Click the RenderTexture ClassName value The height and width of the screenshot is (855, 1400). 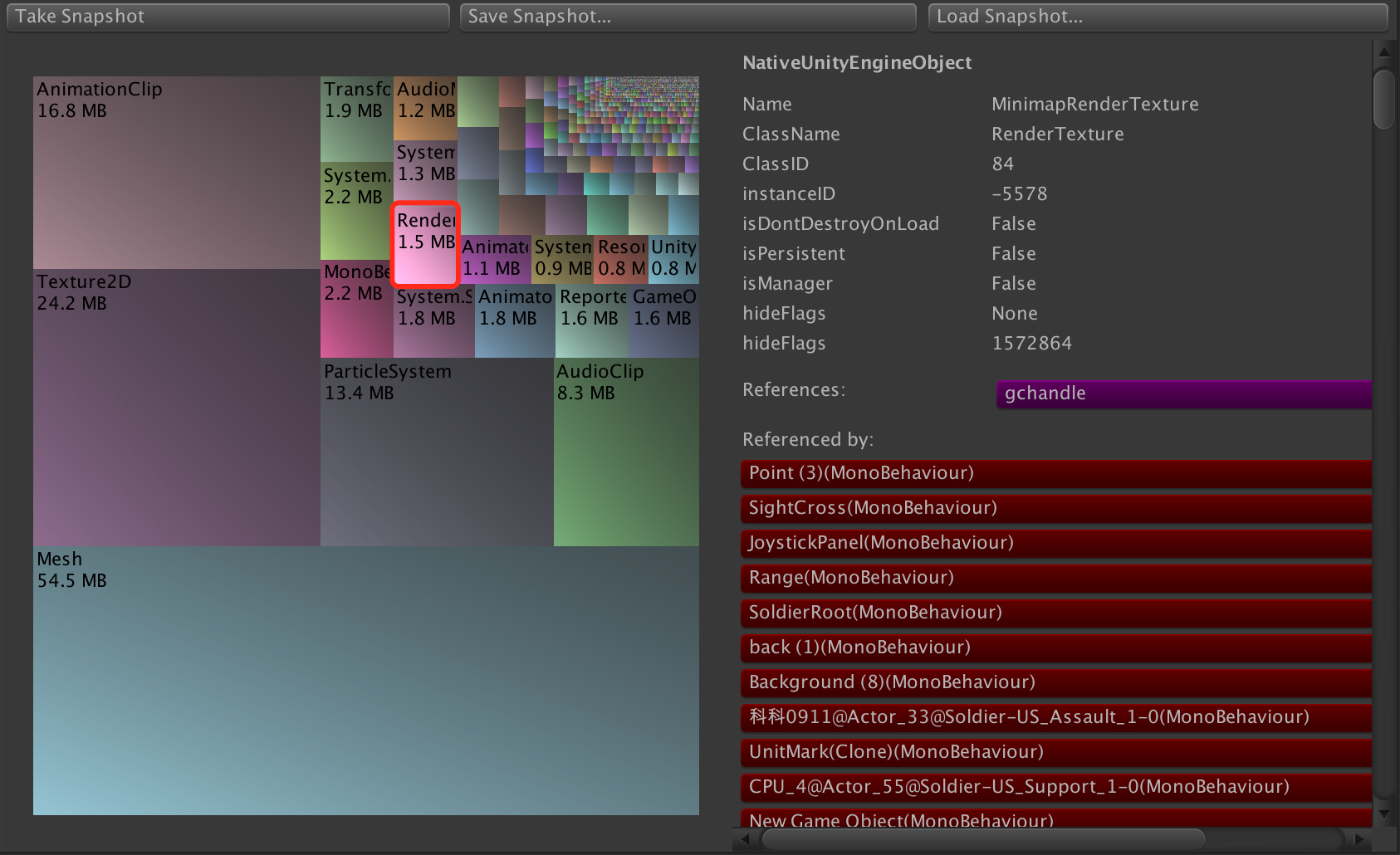1058,134
